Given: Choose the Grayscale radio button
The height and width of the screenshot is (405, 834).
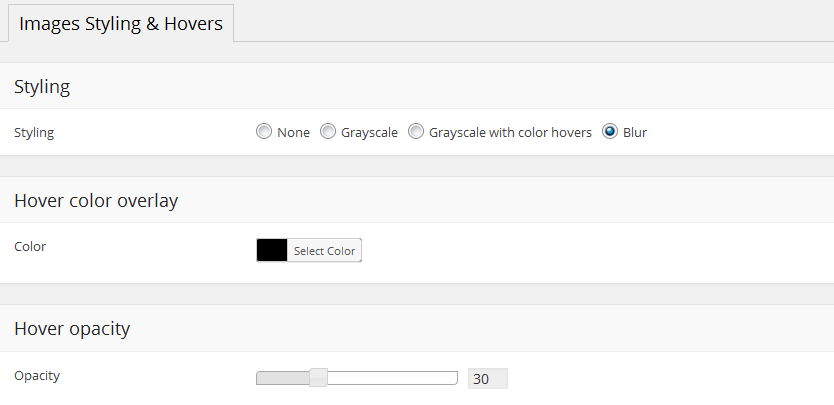Looking at the screenshot, I should click(x=328, y=132).
